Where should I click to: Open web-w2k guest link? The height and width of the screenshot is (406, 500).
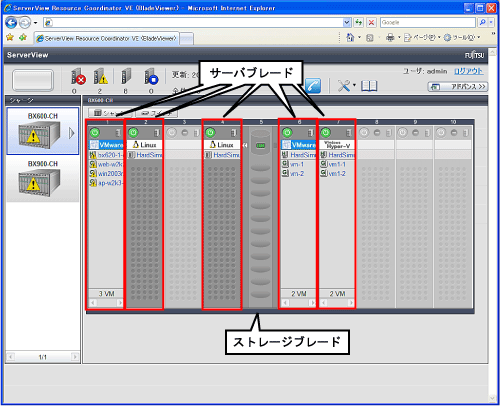click(110, 164)
